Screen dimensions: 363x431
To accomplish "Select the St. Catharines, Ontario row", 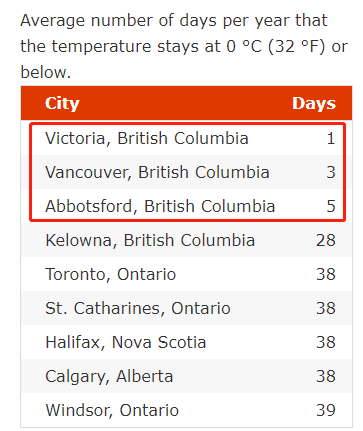I will tap(186, 308).
